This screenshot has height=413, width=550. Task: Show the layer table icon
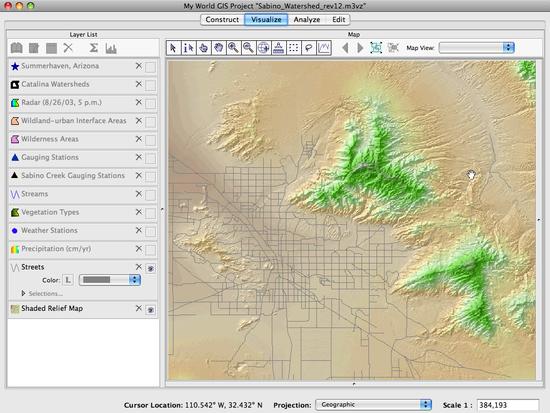pos(51,48)
